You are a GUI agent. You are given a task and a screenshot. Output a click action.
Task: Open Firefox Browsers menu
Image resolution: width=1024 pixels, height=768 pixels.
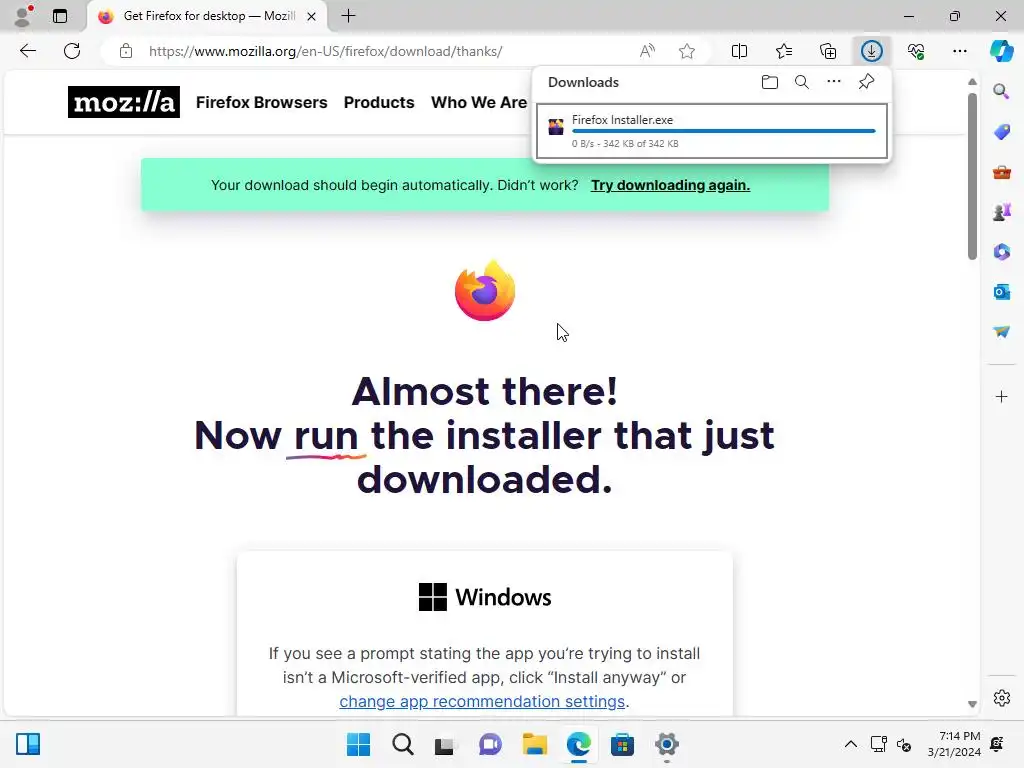261,103
